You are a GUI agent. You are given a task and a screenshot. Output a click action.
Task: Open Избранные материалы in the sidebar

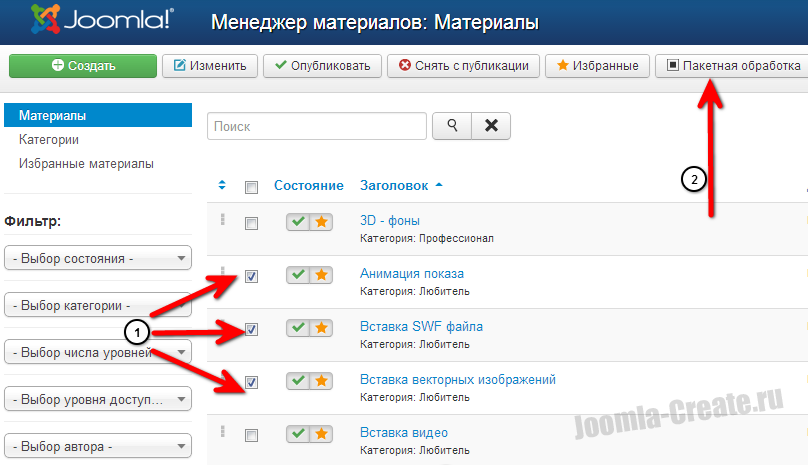(86, 163)
